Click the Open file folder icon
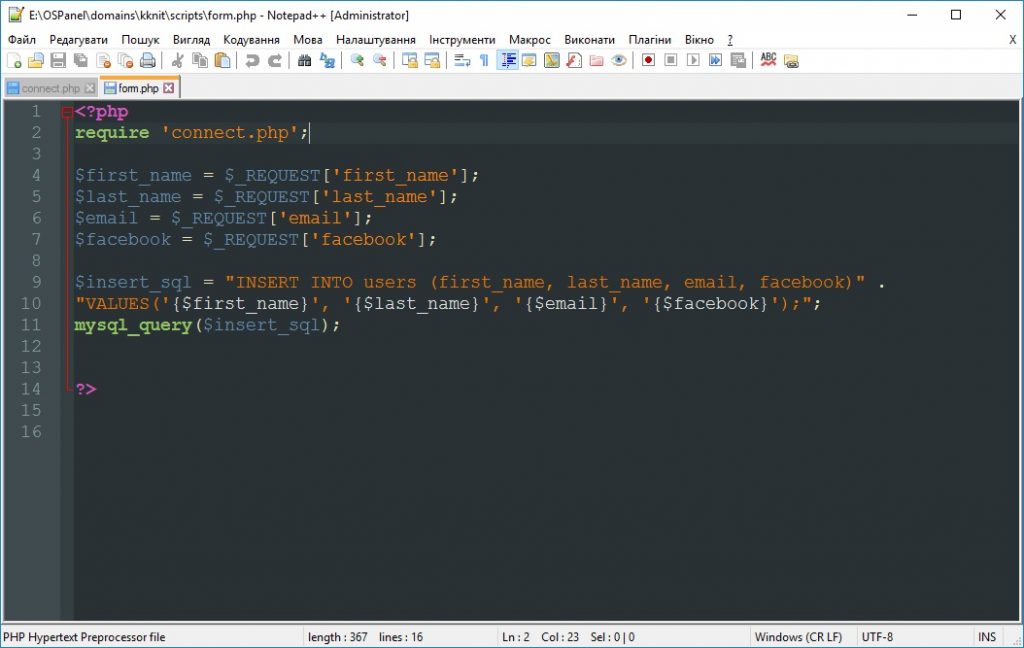This screenshot has width=1024, height=648. (36, 61)
